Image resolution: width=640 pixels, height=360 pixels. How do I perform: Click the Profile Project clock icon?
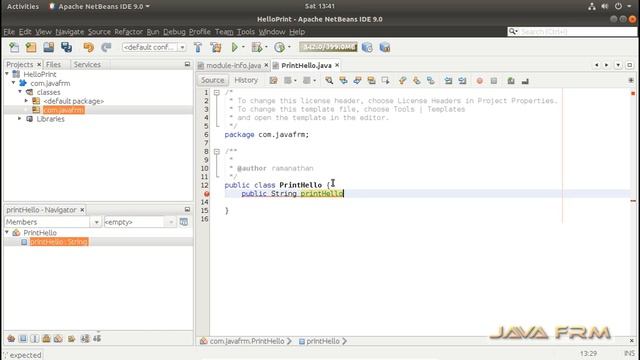tap(279, 47)
